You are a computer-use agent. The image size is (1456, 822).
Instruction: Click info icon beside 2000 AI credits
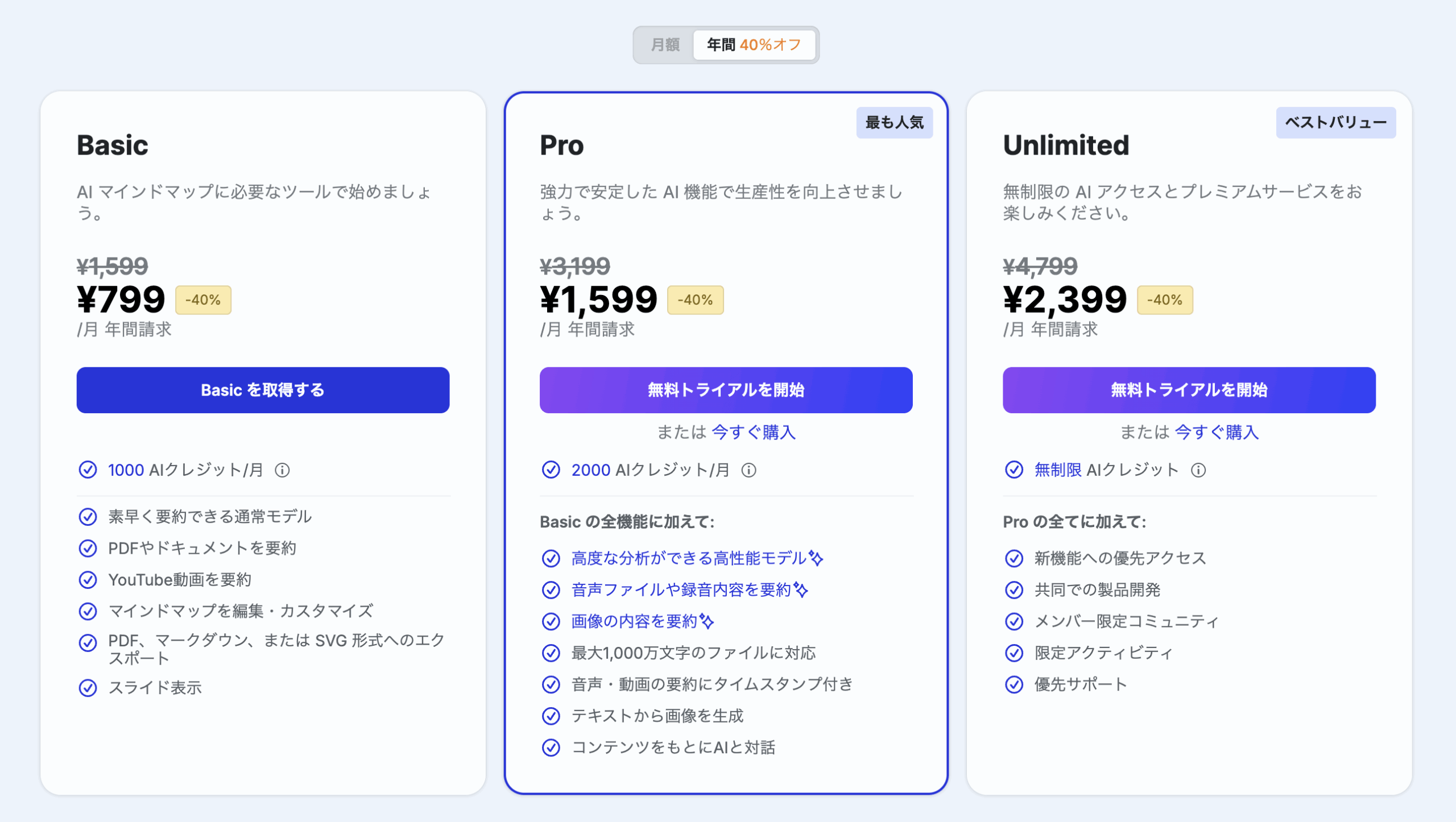click(748, 470)
